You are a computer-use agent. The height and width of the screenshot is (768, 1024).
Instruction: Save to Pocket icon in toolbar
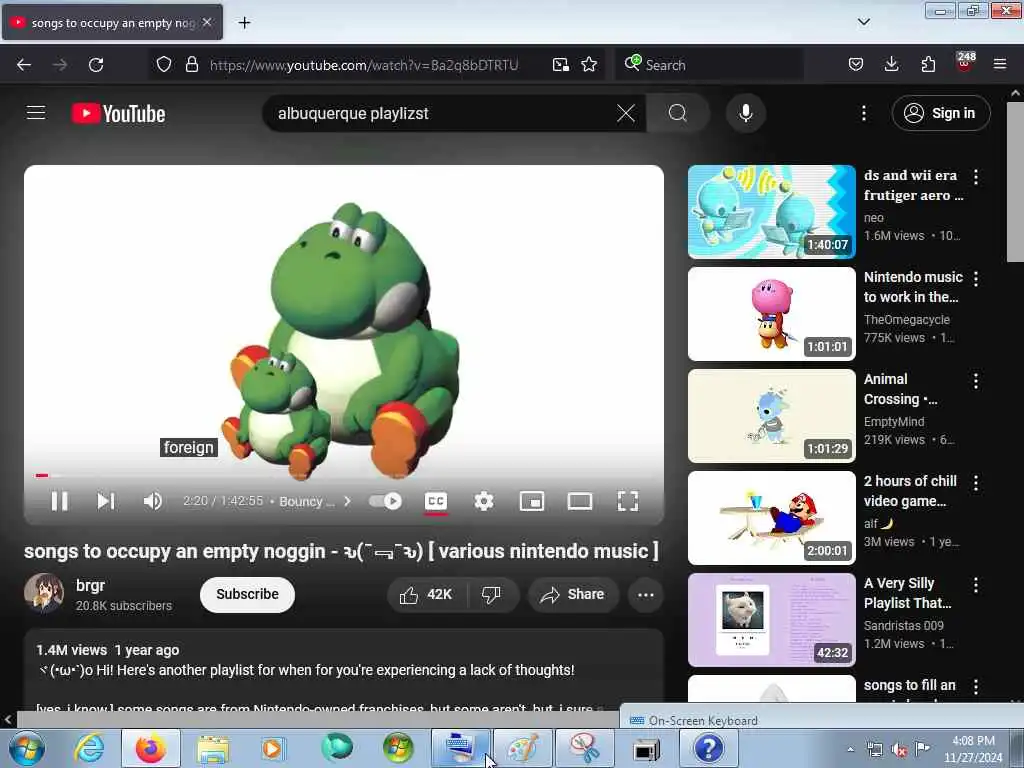pyautogui.click(x=856, y=65)
